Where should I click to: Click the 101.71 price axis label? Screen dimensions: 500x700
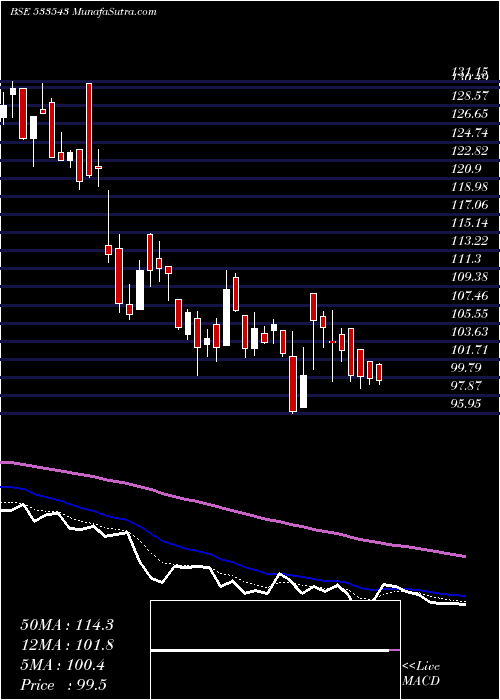tap(470, 350)
